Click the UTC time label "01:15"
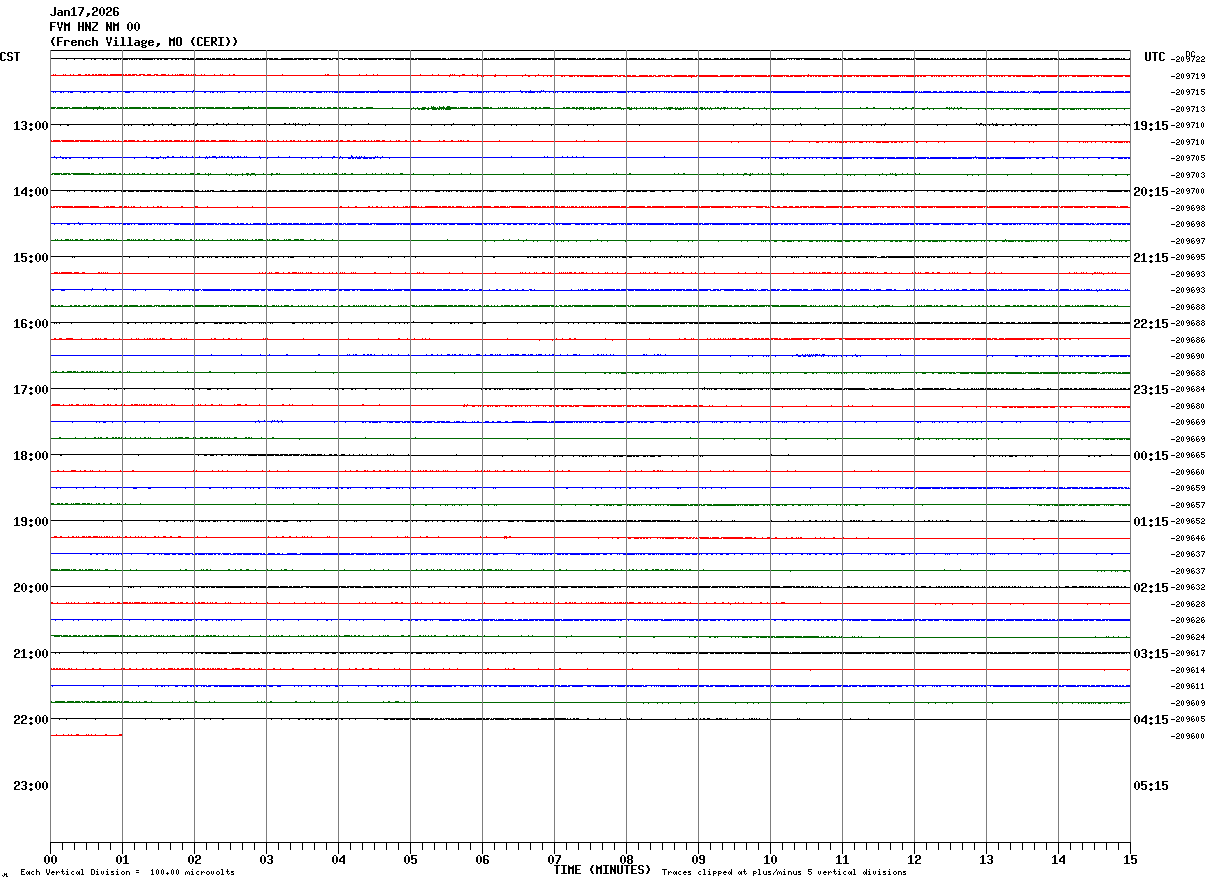 (x=1151, y=521)
